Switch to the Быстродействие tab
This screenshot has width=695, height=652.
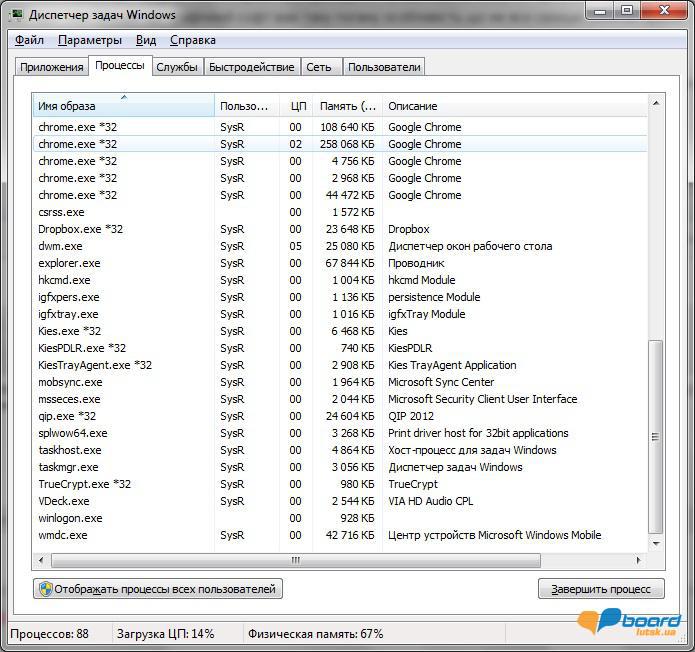pyautogui.click(x=252, y=67)
